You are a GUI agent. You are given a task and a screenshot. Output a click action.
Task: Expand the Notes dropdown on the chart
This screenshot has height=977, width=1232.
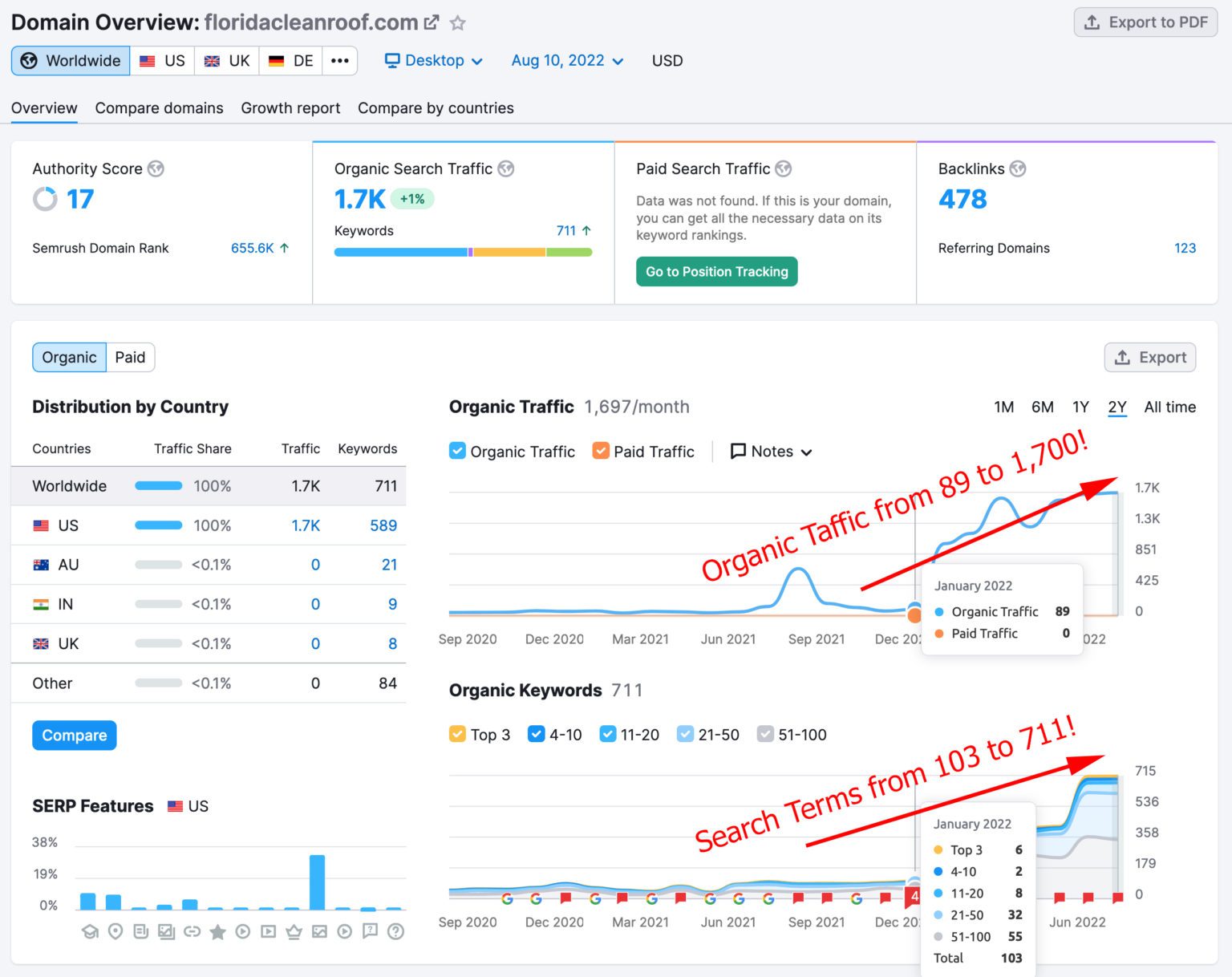(771, 452)
